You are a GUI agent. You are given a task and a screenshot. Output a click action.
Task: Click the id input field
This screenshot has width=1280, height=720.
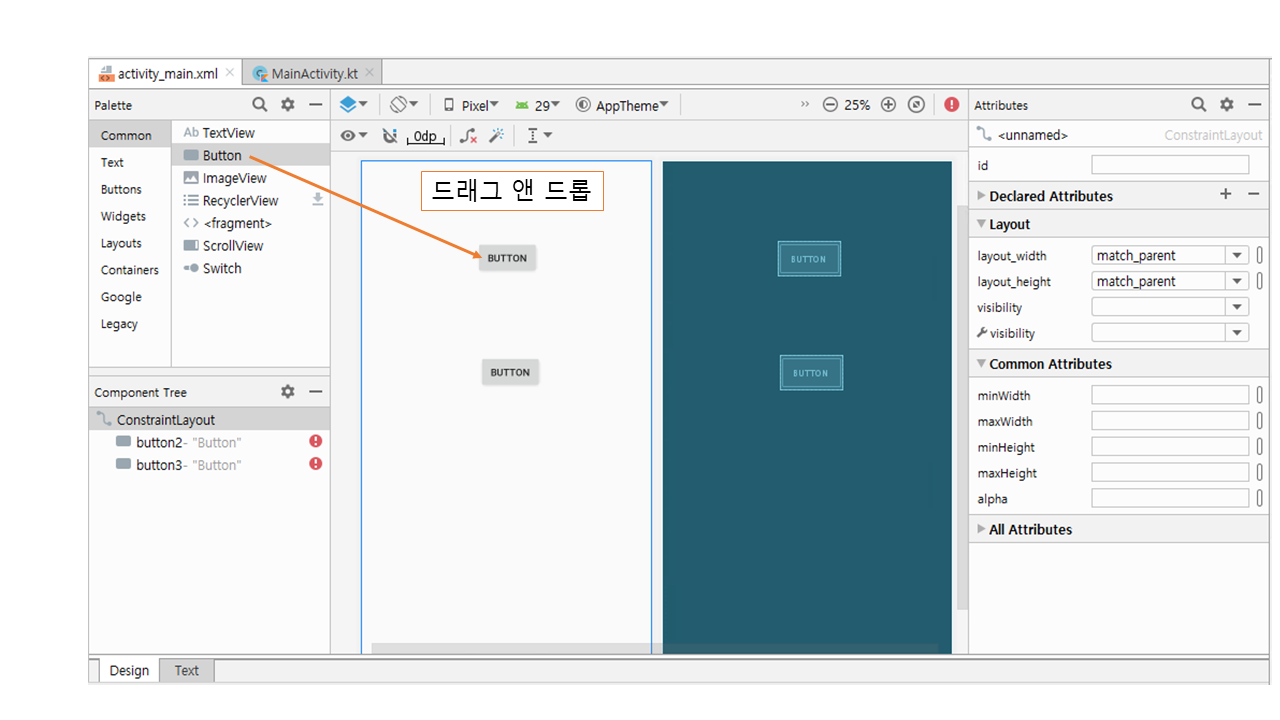(1169, 165)
